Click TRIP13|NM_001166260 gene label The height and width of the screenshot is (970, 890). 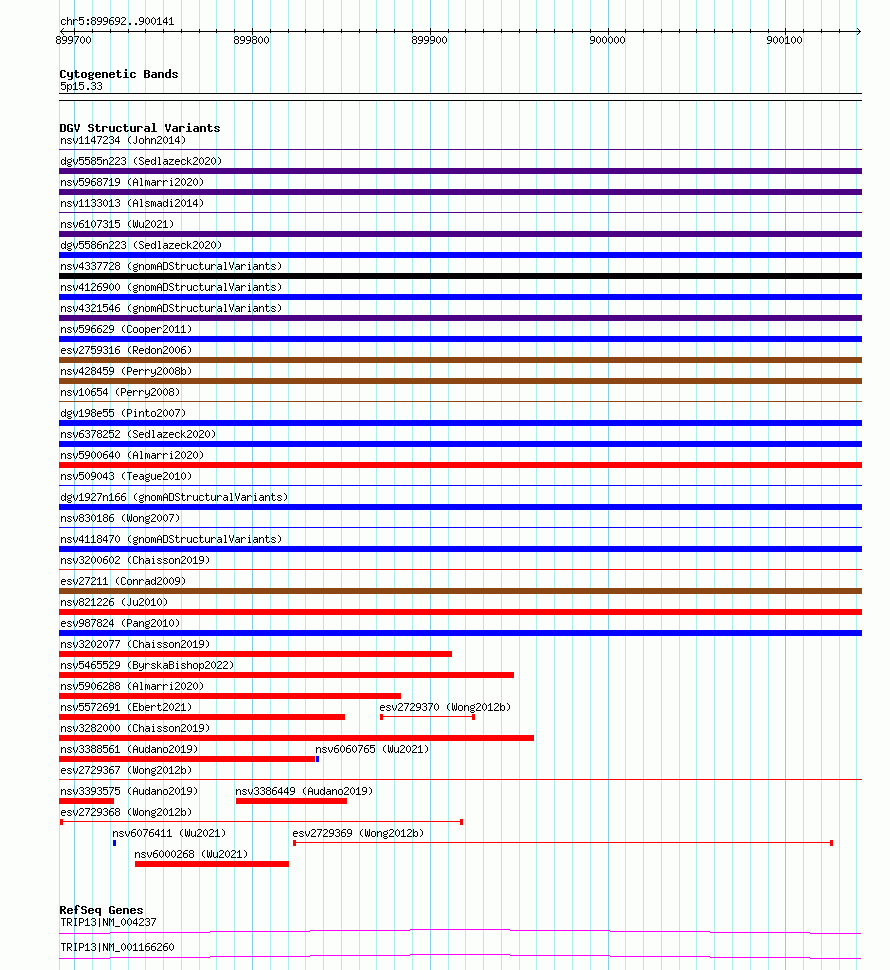pyautogui.click(x=117, y=948)
